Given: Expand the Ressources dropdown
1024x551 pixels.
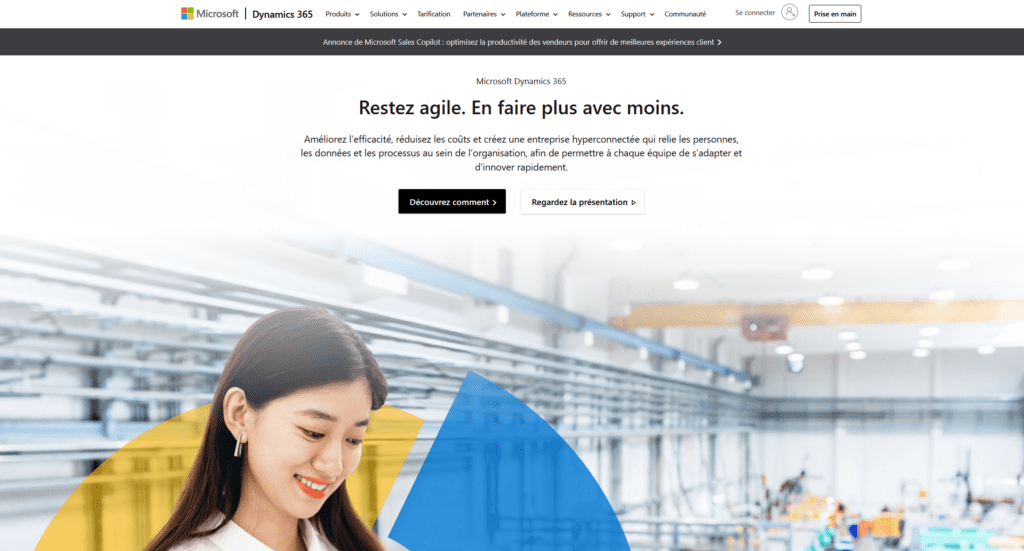Looking at the screenshot, I should point(589,14).
